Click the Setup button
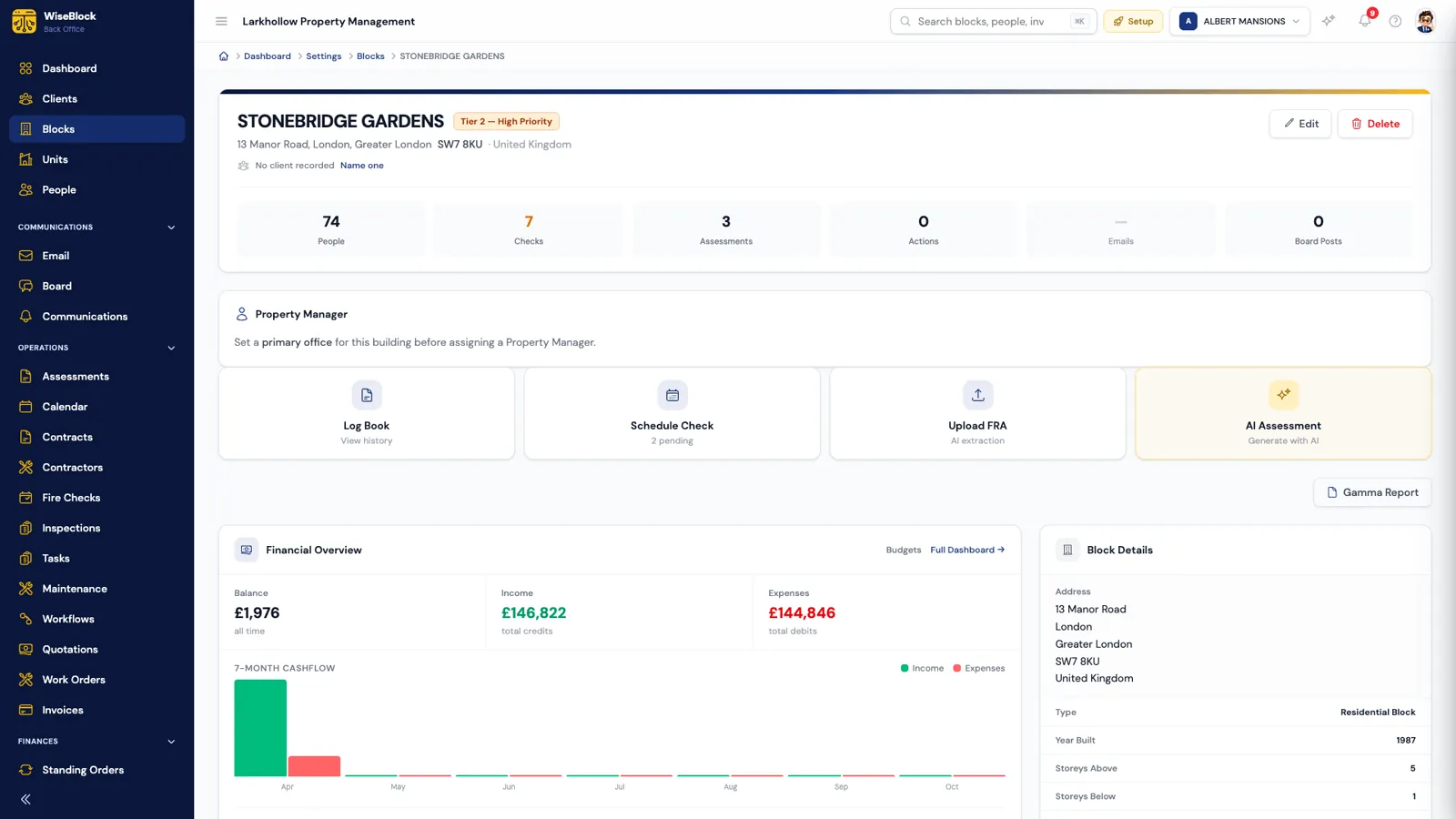 1133,21
